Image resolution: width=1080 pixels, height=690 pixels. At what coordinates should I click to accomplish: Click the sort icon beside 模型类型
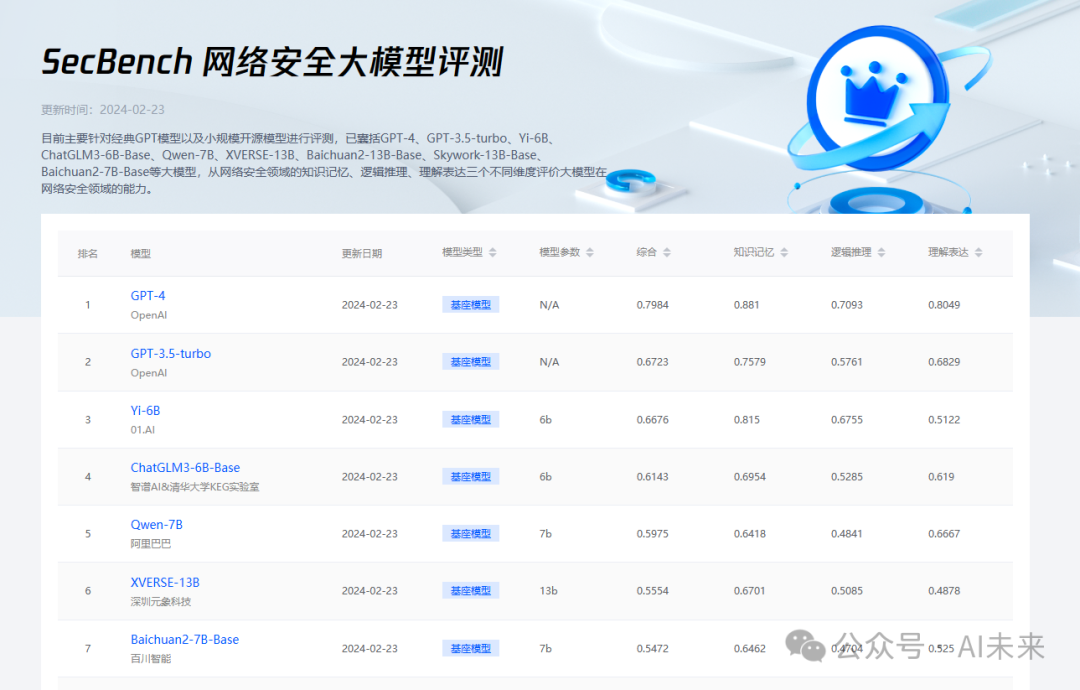pos(491,253)
